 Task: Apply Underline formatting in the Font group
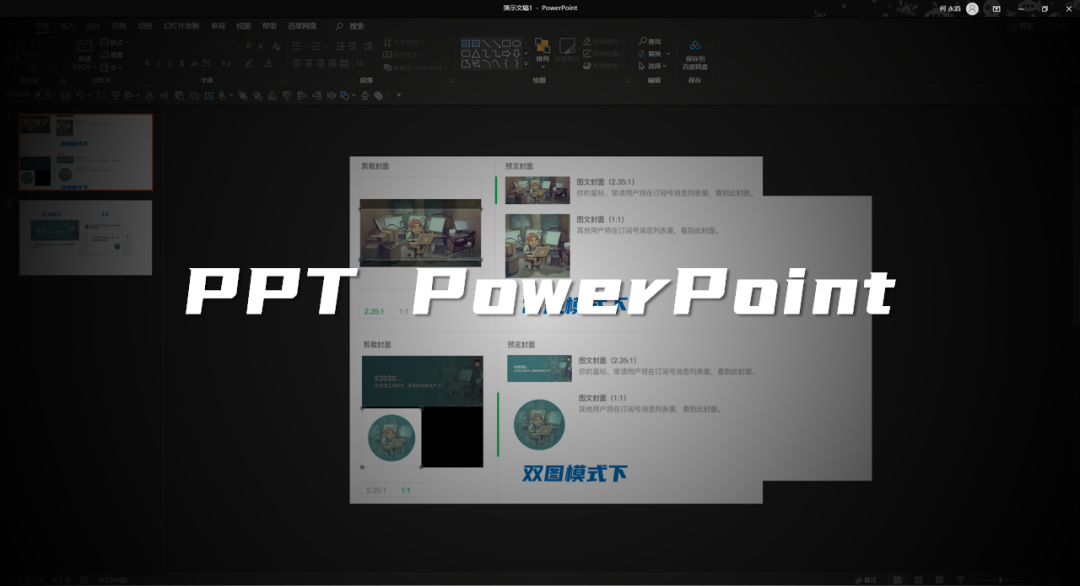point(170,63)
